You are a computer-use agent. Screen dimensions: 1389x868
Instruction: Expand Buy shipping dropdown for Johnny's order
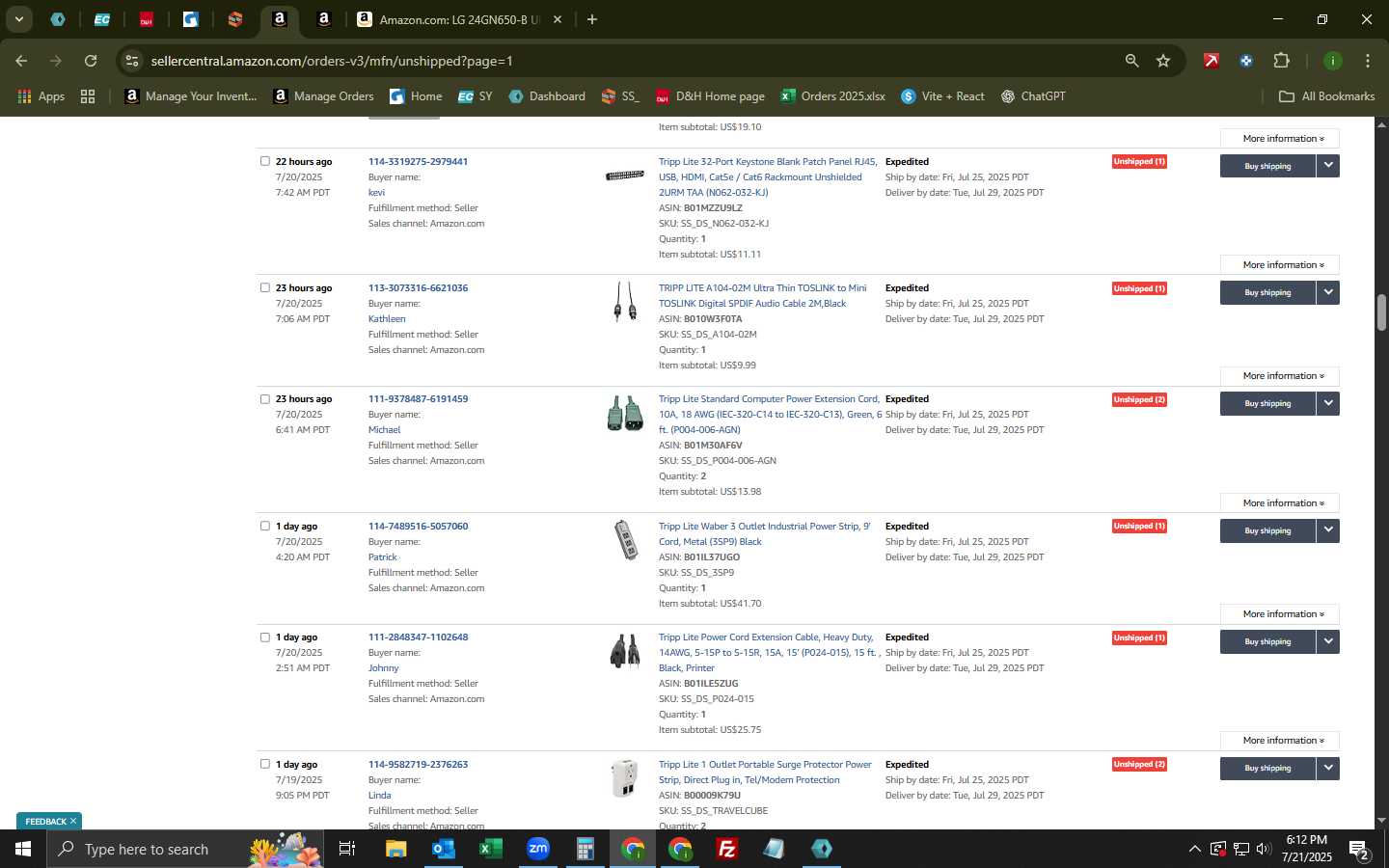tap(1328, 641)
